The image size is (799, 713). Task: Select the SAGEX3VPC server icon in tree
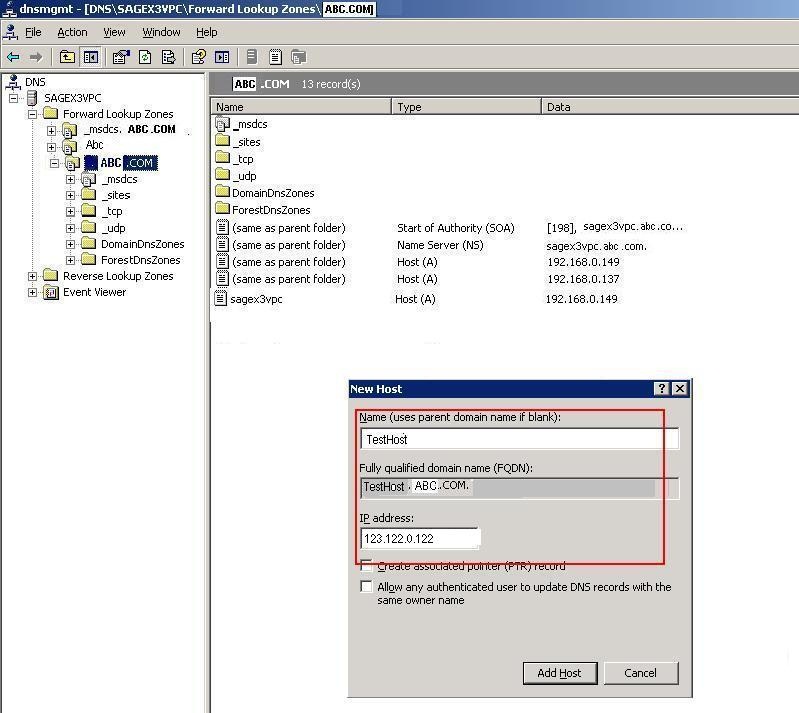(x=32, y=98)
